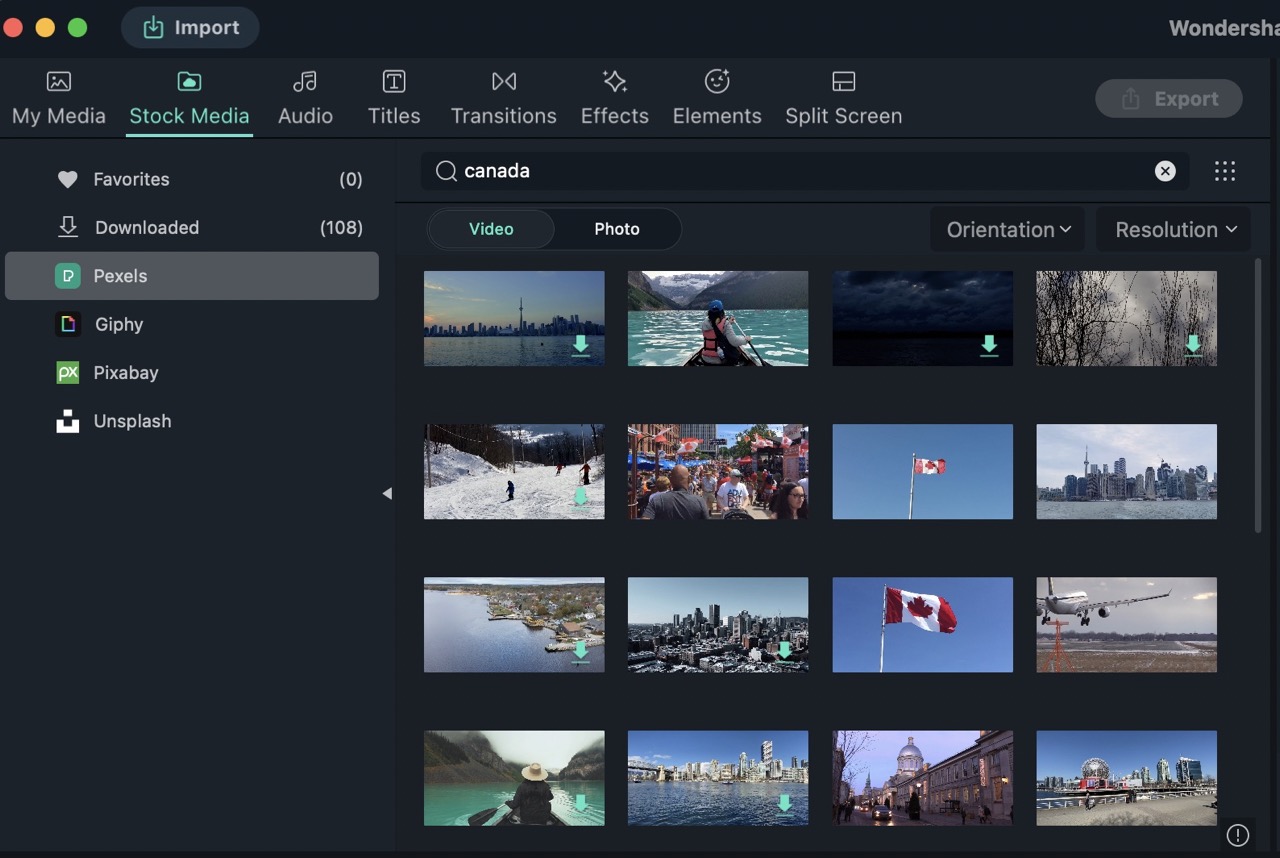Screen dimensions: 1280x858
Task: Open the Audio panel
Action: (305, 97)
